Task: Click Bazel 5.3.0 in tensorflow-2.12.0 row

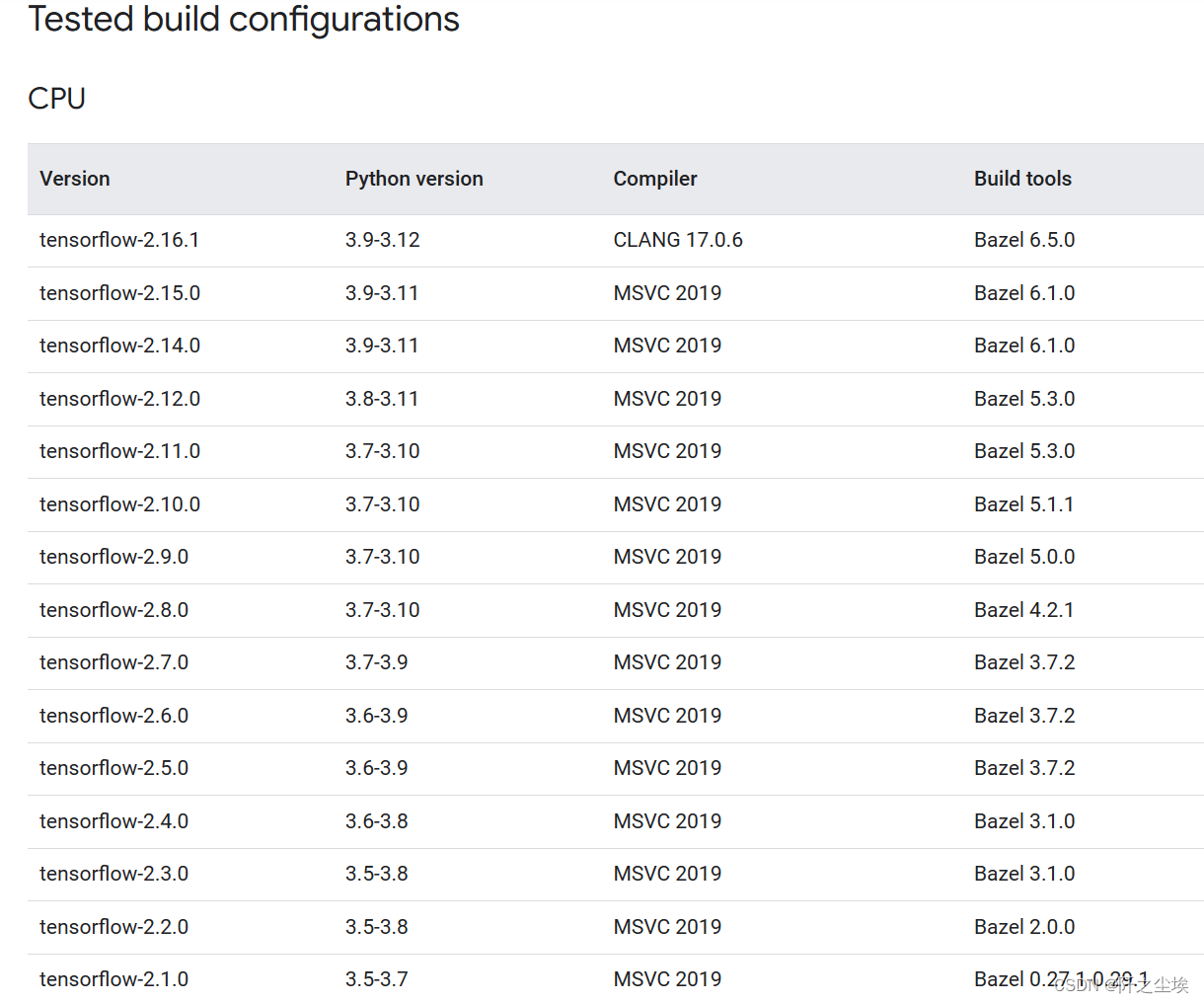Action: tap(1024, 399)
